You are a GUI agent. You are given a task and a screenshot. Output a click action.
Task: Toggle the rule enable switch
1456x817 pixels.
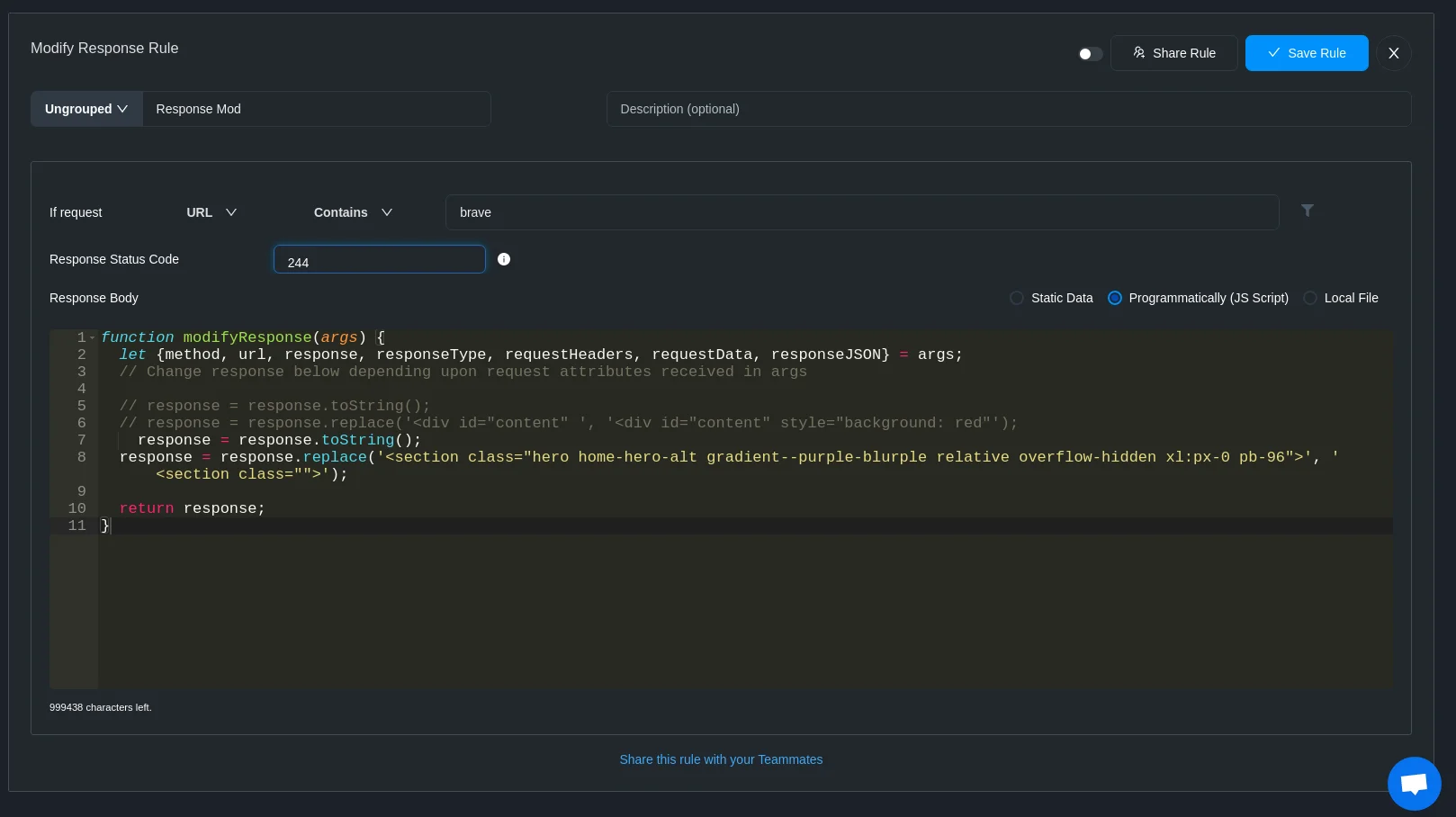coord(1090,54)
